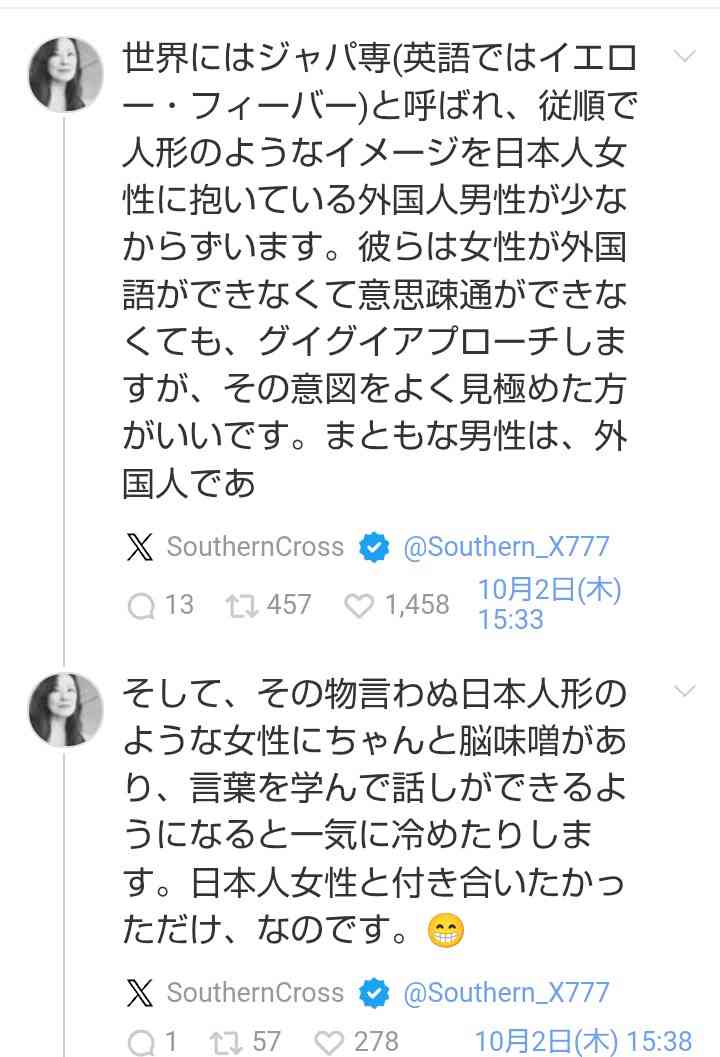The width and height of the screenshot is (720, 1057).
Task: Open @Southern_X777 handle in first tweet
Action: (506, 547)
